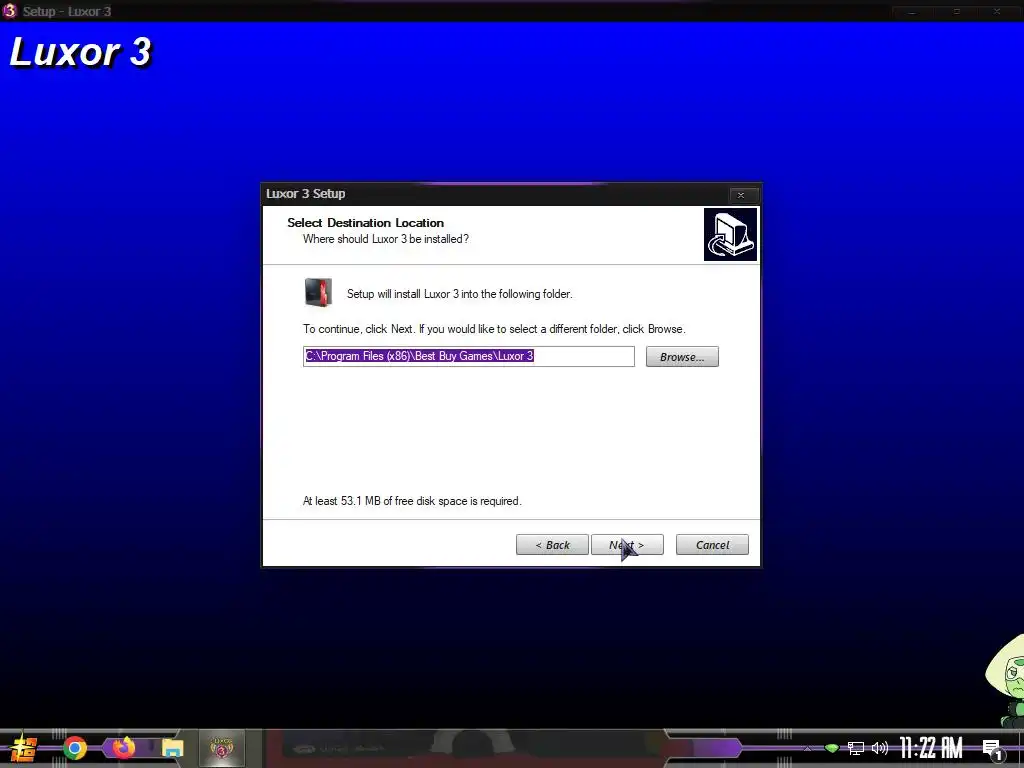The height and width of the screenshot is (768, 1024).
Task: Click the Peridot desktop character
Action: tap(1006, 679)
